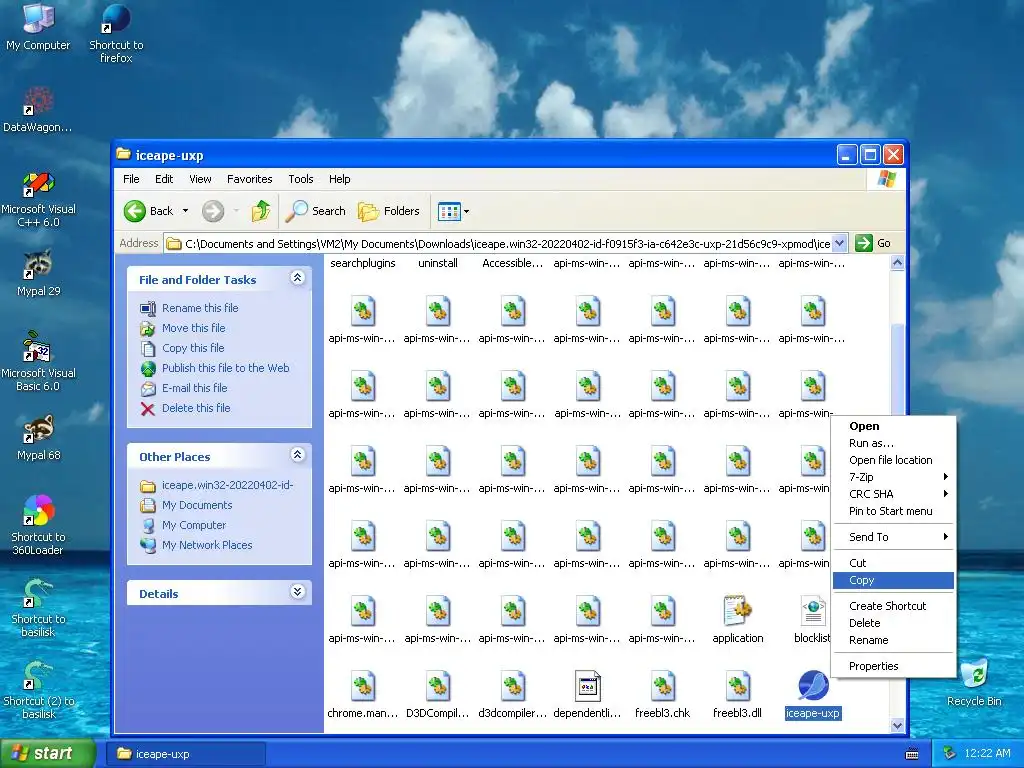Expand the 7-Zip submenu
This screenshot has height=768, width=1024.
(893, 477)
